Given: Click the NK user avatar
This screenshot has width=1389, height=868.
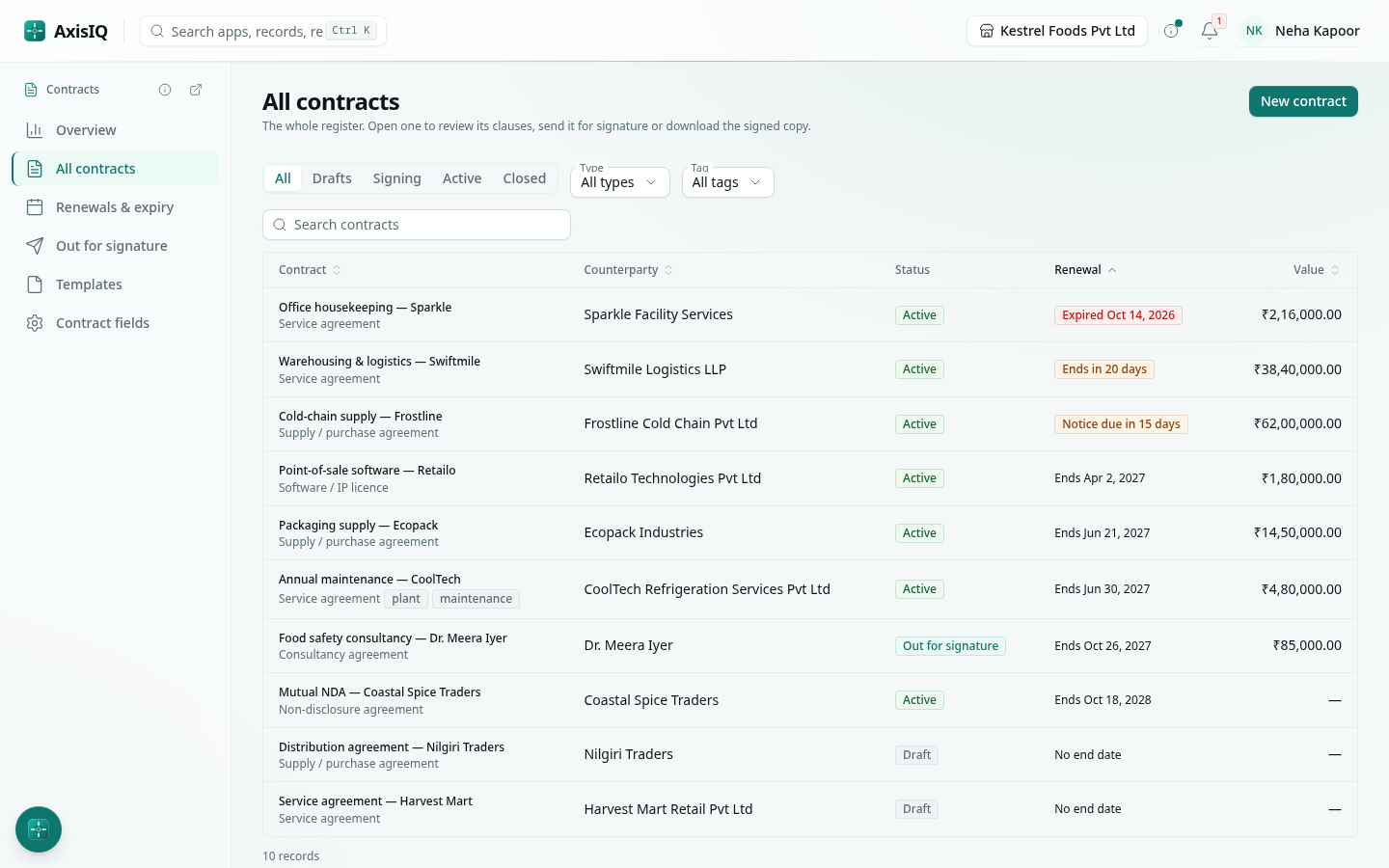Looking at the screenshot, I should point(1254,31).
